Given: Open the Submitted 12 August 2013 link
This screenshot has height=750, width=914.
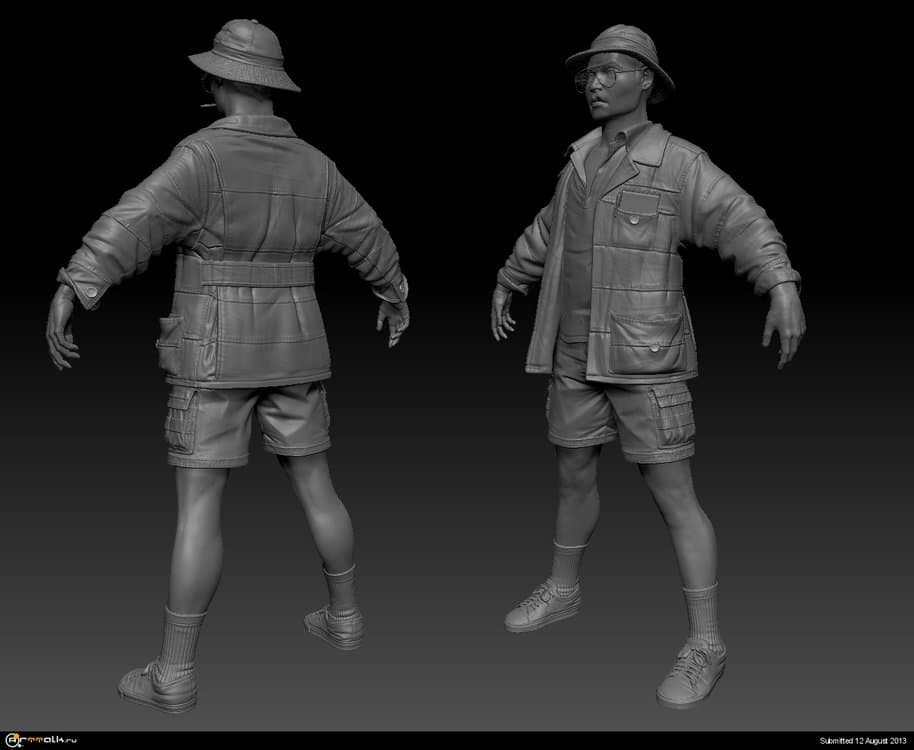Looking at the screenshot, I should tap(858, 740).
